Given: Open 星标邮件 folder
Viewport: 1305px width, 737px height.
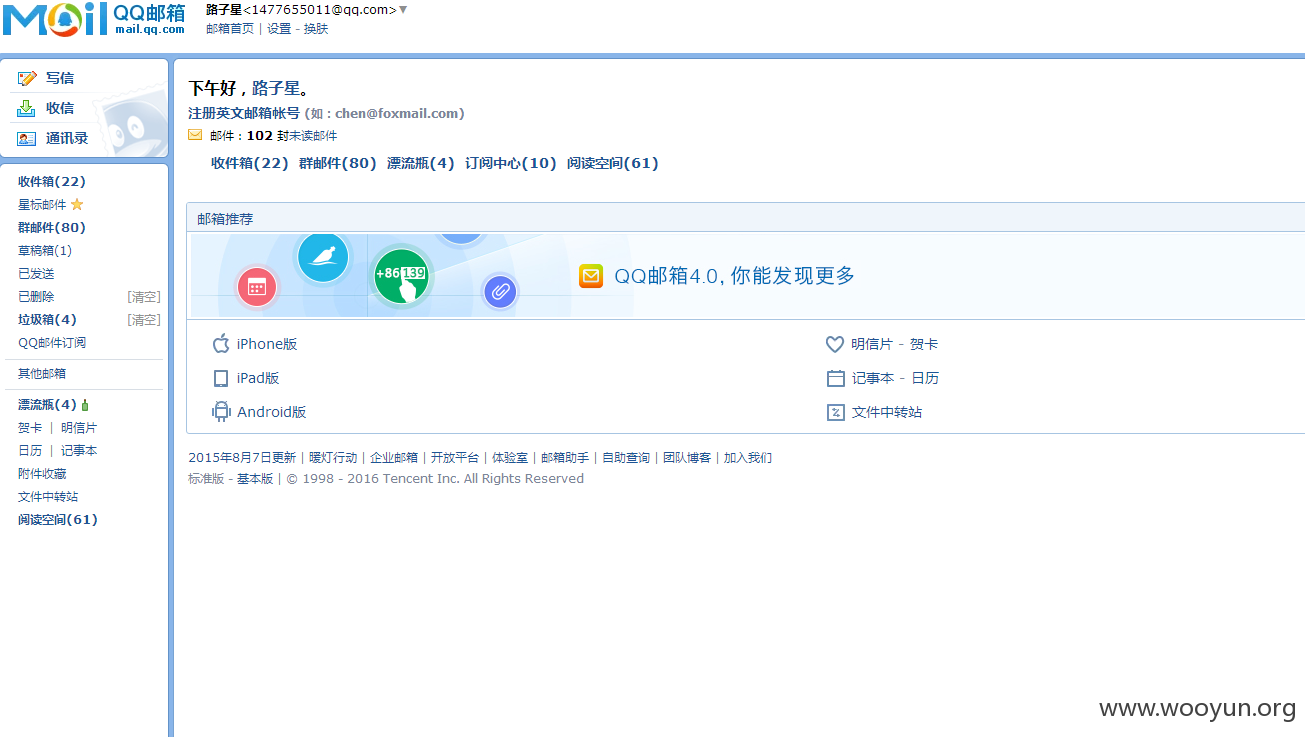Looking at the screenshot, I should pos(42,205).
